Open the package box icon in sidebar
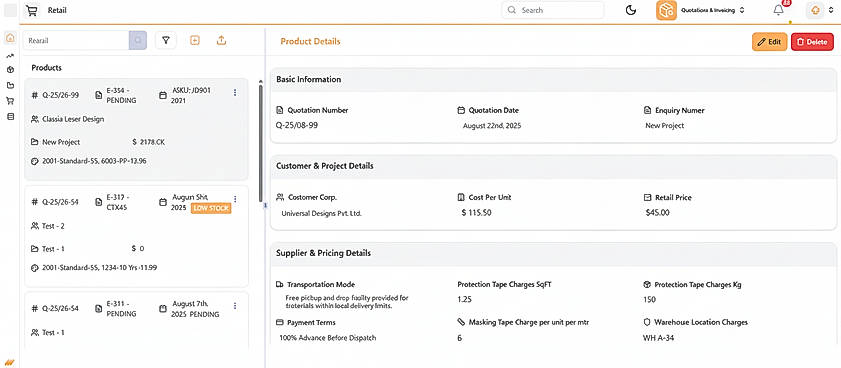The width and height of the screenshot is (841, 368). [10, 70]
